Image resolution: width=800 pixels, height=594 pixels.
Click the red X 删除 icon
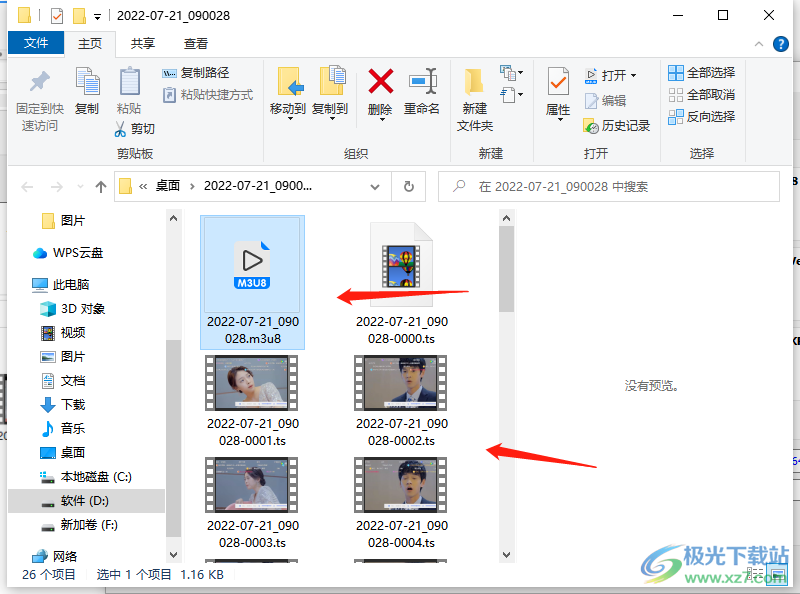pos(381,81)
